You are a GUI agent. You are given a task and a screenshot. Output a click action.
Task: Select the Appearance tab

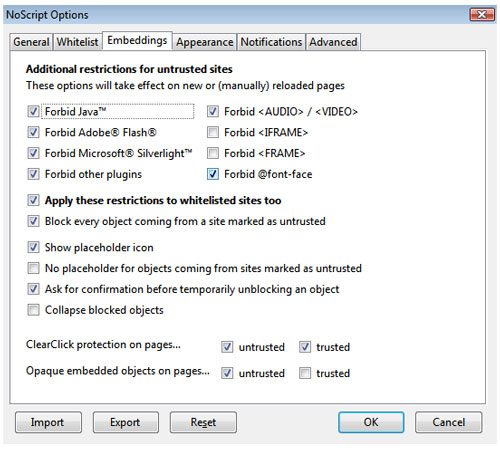[x=204, y=42]
